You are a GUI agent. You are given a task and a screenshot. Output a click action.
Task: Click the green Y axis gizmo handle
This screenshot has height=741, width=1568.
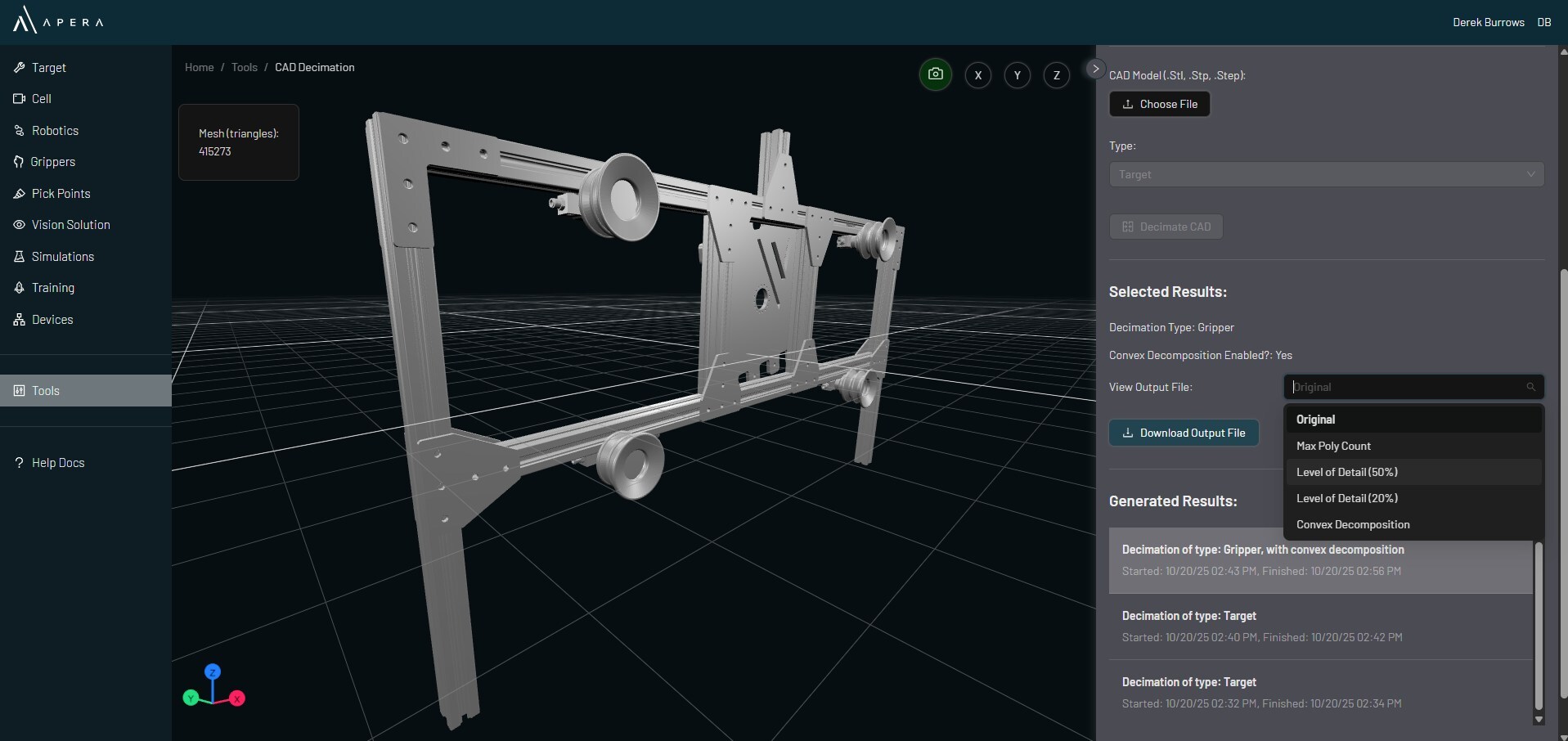[191, 698]
